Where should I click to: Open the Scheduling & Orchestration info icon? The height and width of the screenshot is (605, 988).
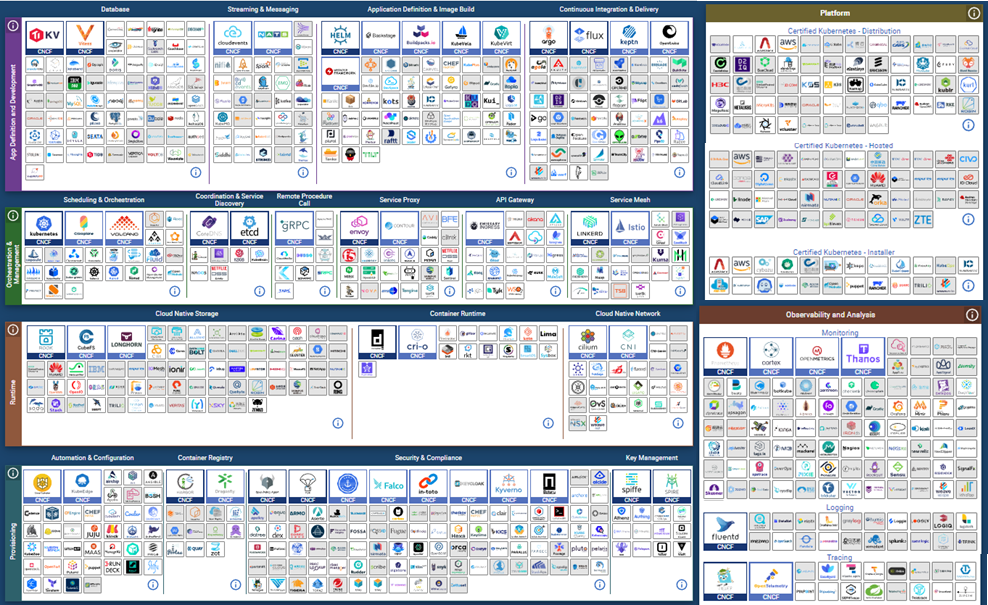tap(175, 291)
